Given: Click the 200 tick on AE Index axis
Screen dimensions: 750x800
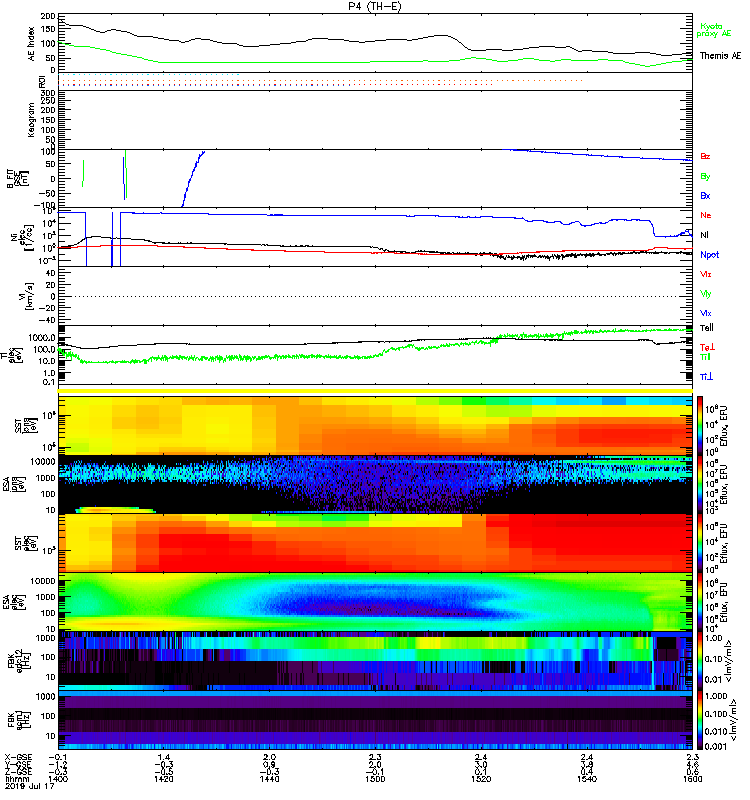Looking at the screenshot, I should (49, 17).
